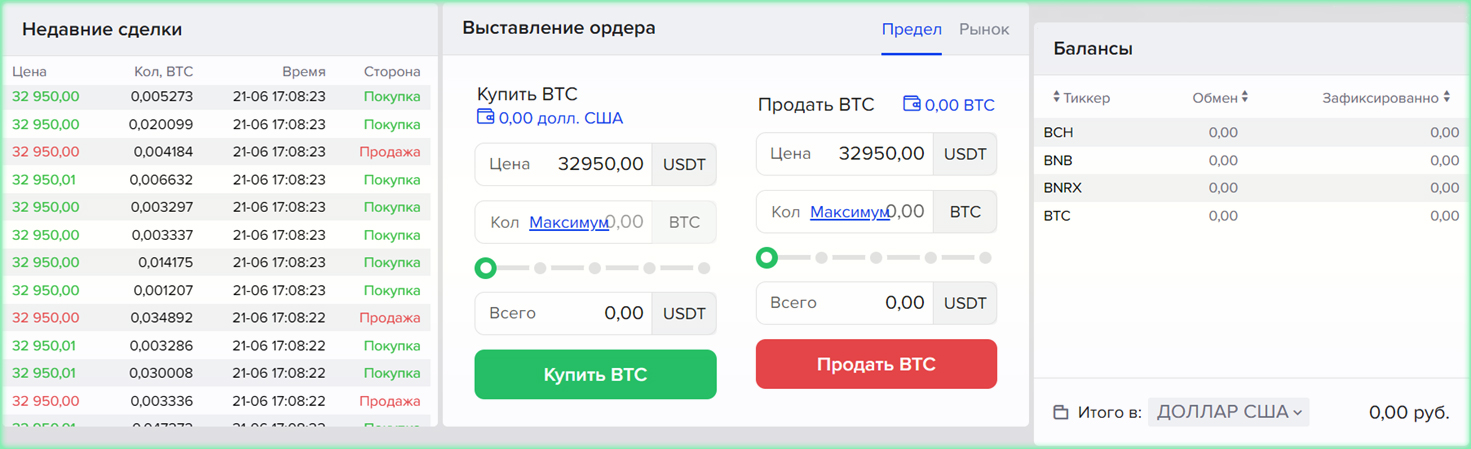This screenshot has width=1471, height=449.
Task: Sort balances by Зафиксировано column arrows
Action: [1447, 98]
